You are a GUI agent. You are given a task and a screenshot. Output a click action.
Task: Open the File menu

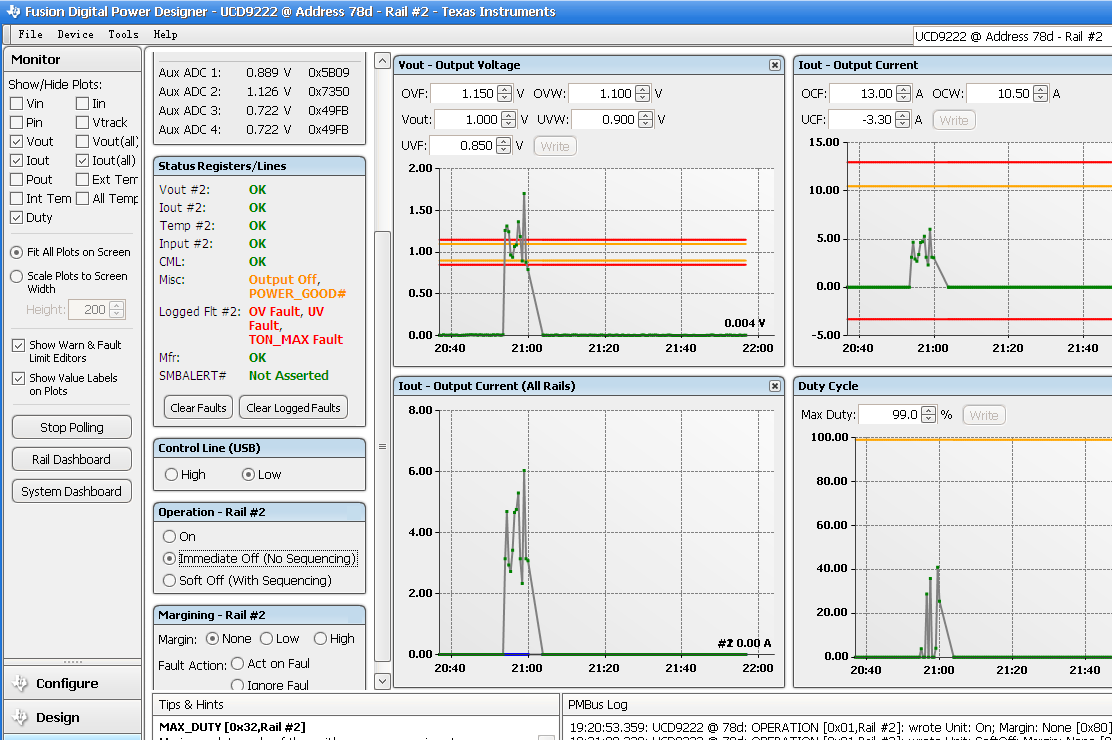(x=30, y=34)
